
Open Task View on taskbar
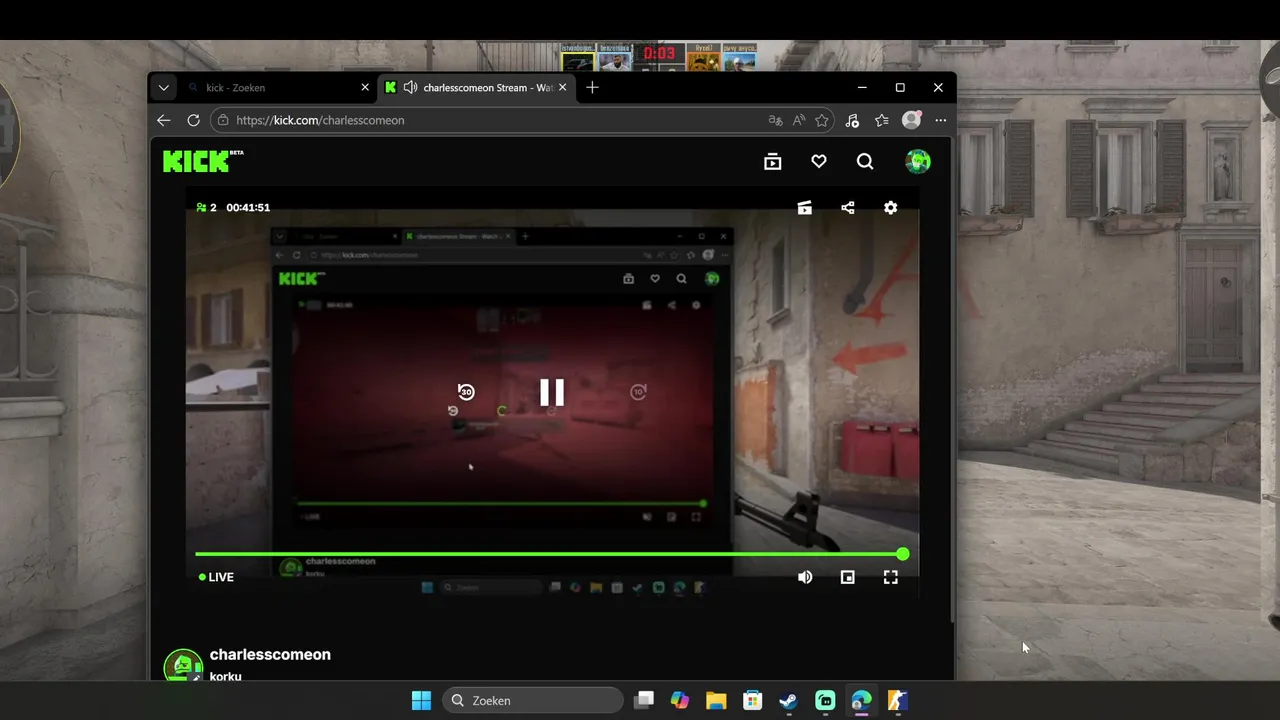[x=644, y=701]
